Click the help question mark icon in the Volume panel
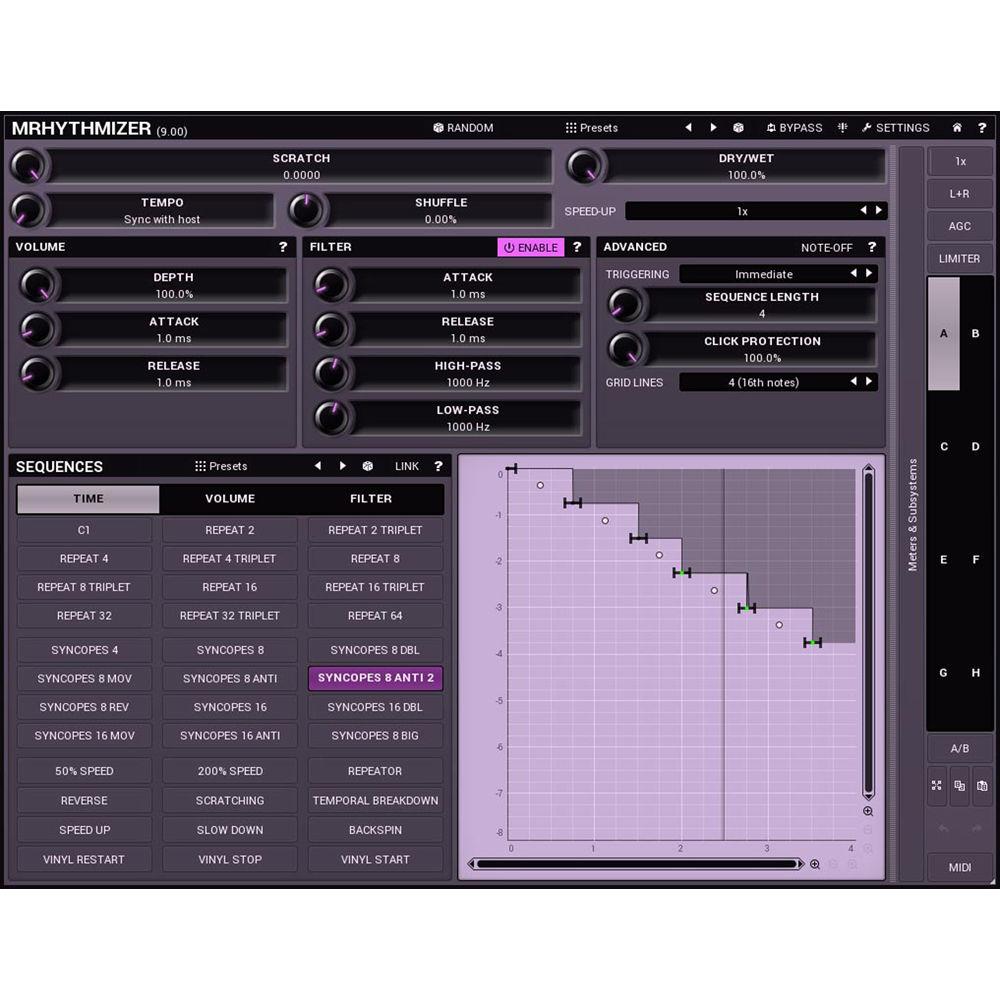Screen dimensions: 1000x1000 pyautogui.click(x=283, y=247)
